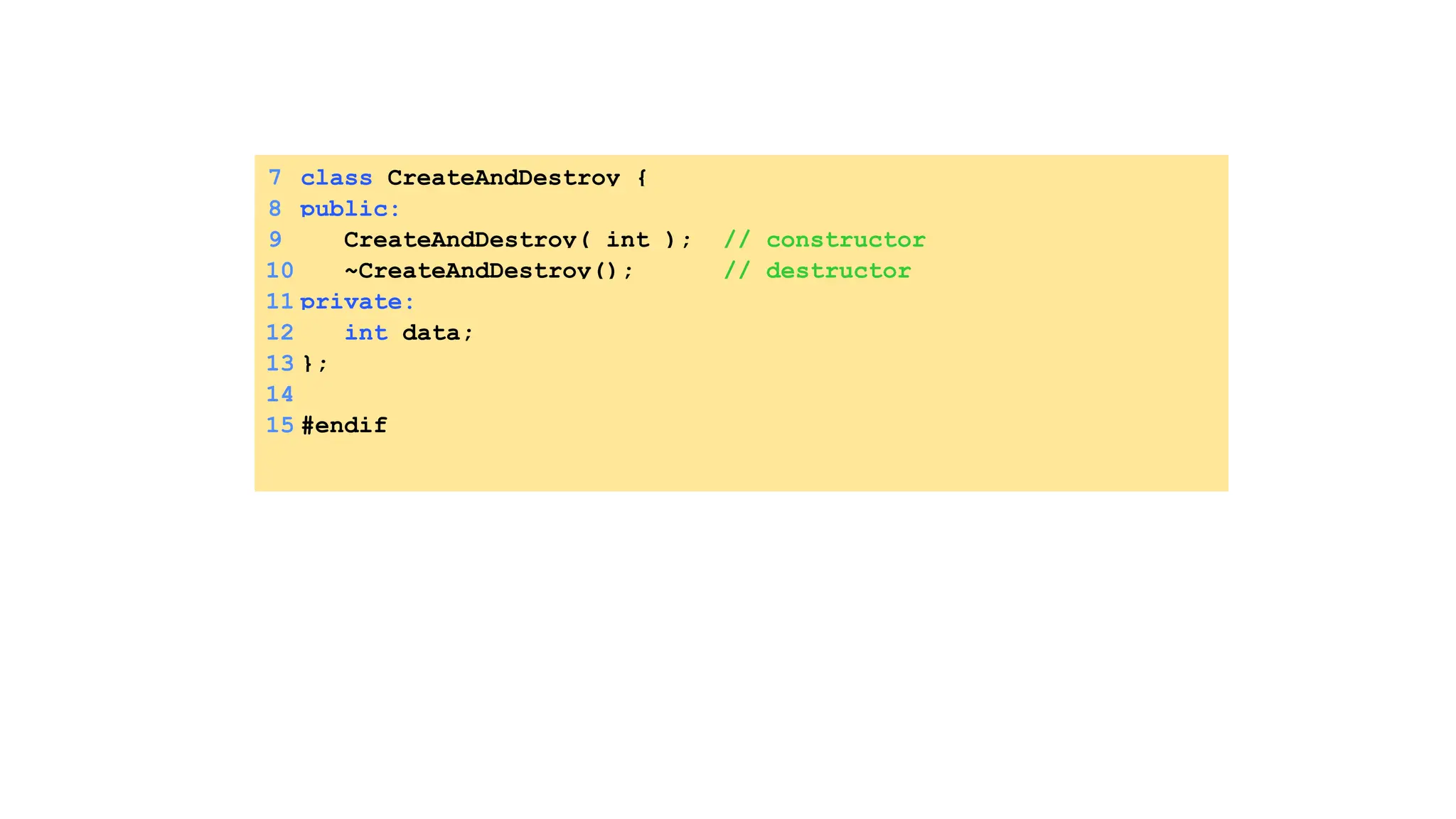Click the 'public:' access specifier
The width and height of the screenshot is (1456, 819).
click(x=350, y=209)
